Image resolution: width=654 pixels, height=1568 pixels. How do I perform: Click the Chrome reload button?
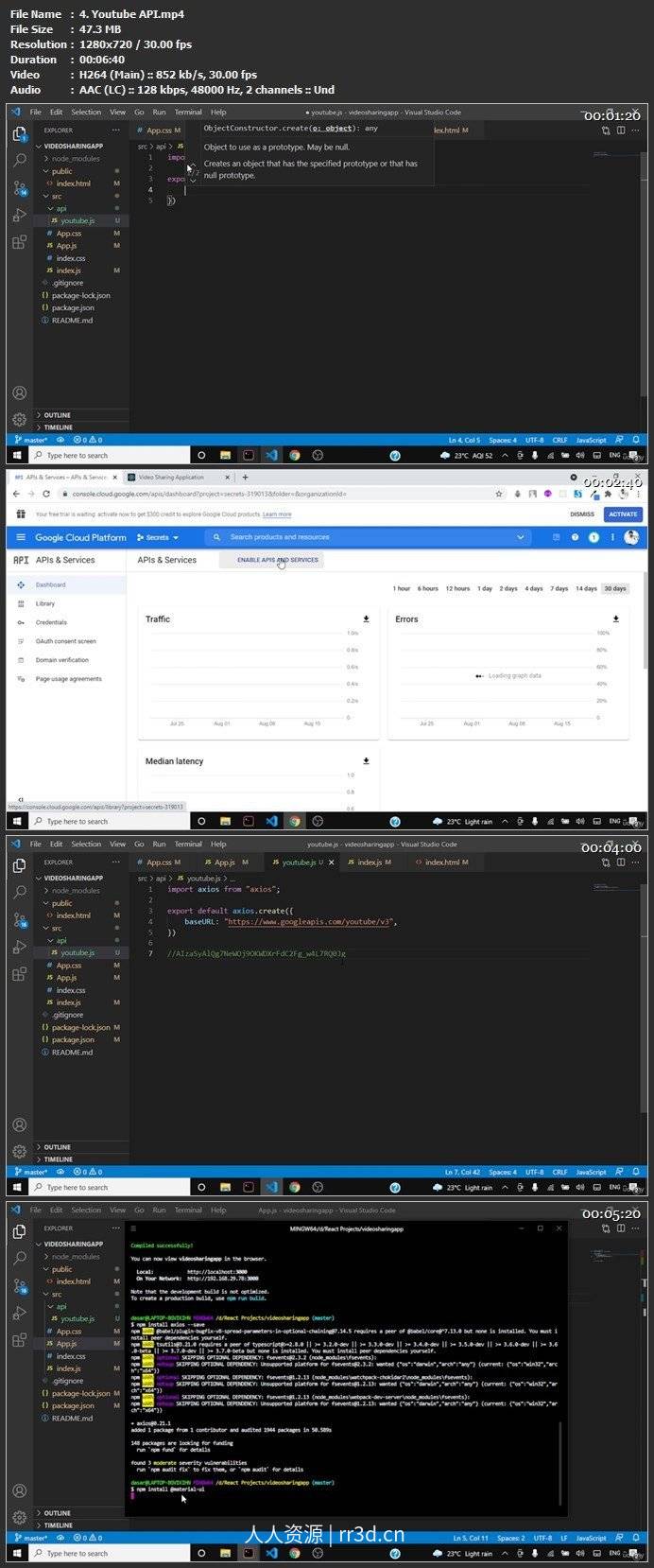(47, 494)
